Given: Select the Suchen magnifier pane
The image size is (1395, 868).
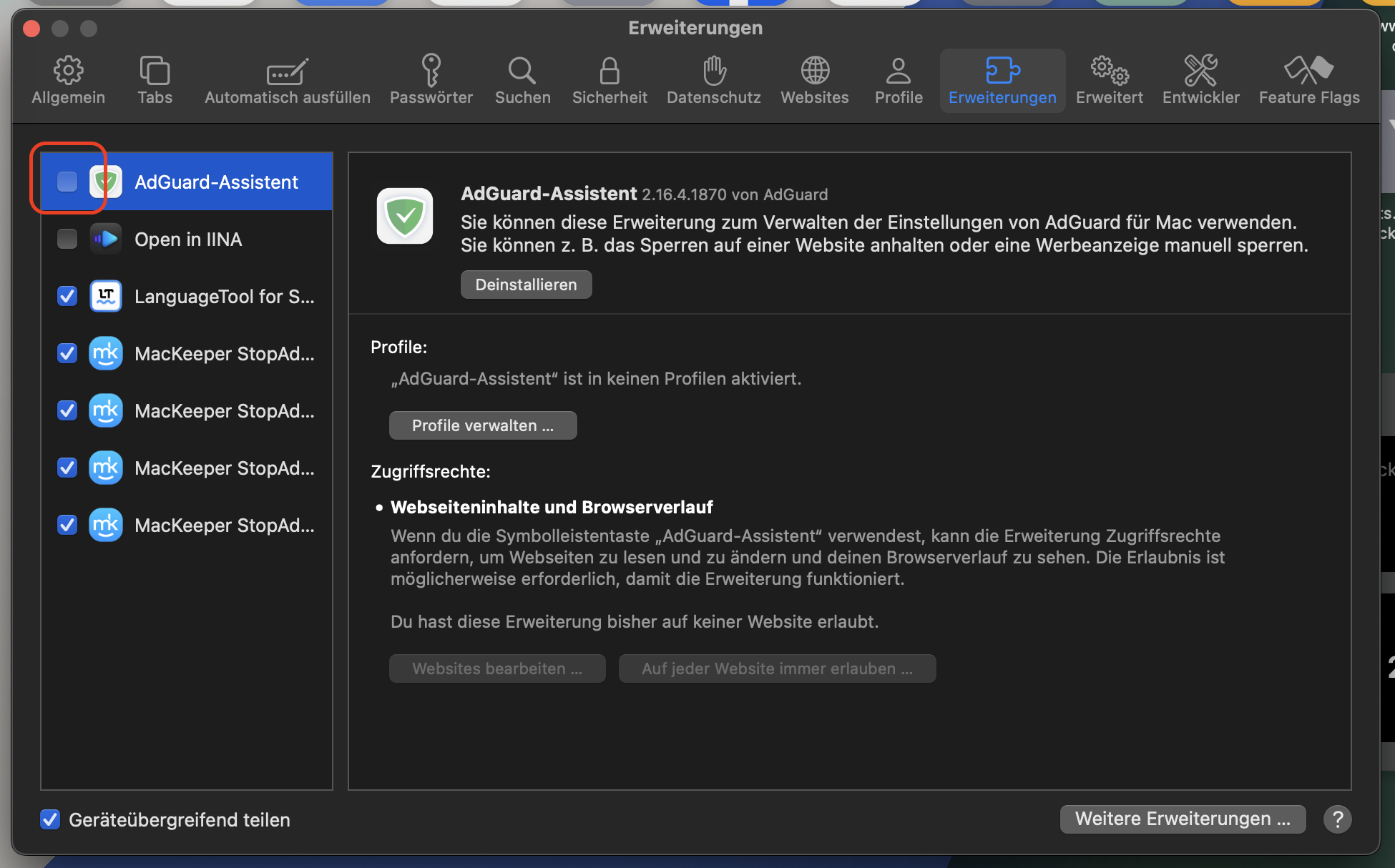Looking at the screenshot, I should (523, 80).
